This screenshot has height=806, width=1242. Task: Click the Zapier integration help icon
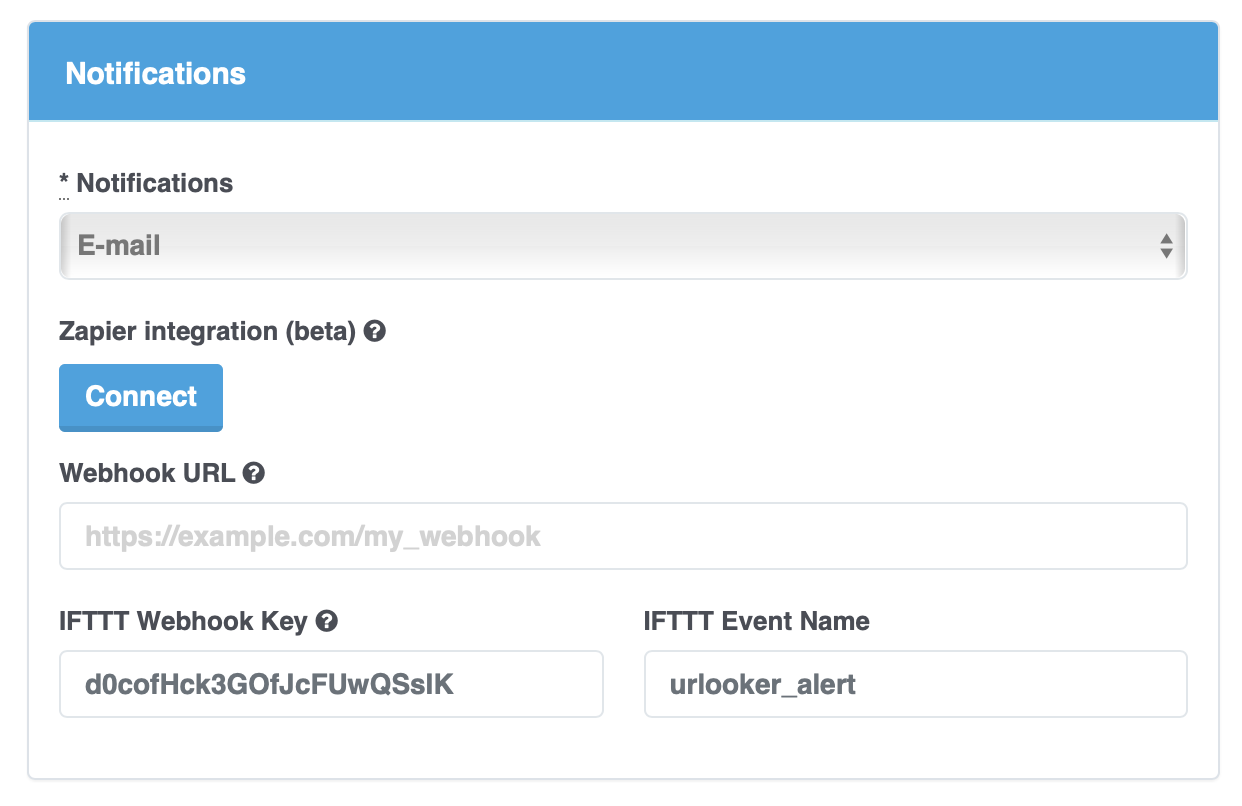click(x=375, y=331)
